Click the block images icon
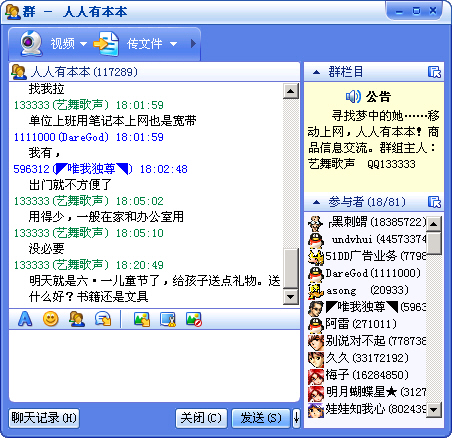Image resolution: width=452 pixels, height=438 pixels. pyautogui.click(x=194, y=319)
